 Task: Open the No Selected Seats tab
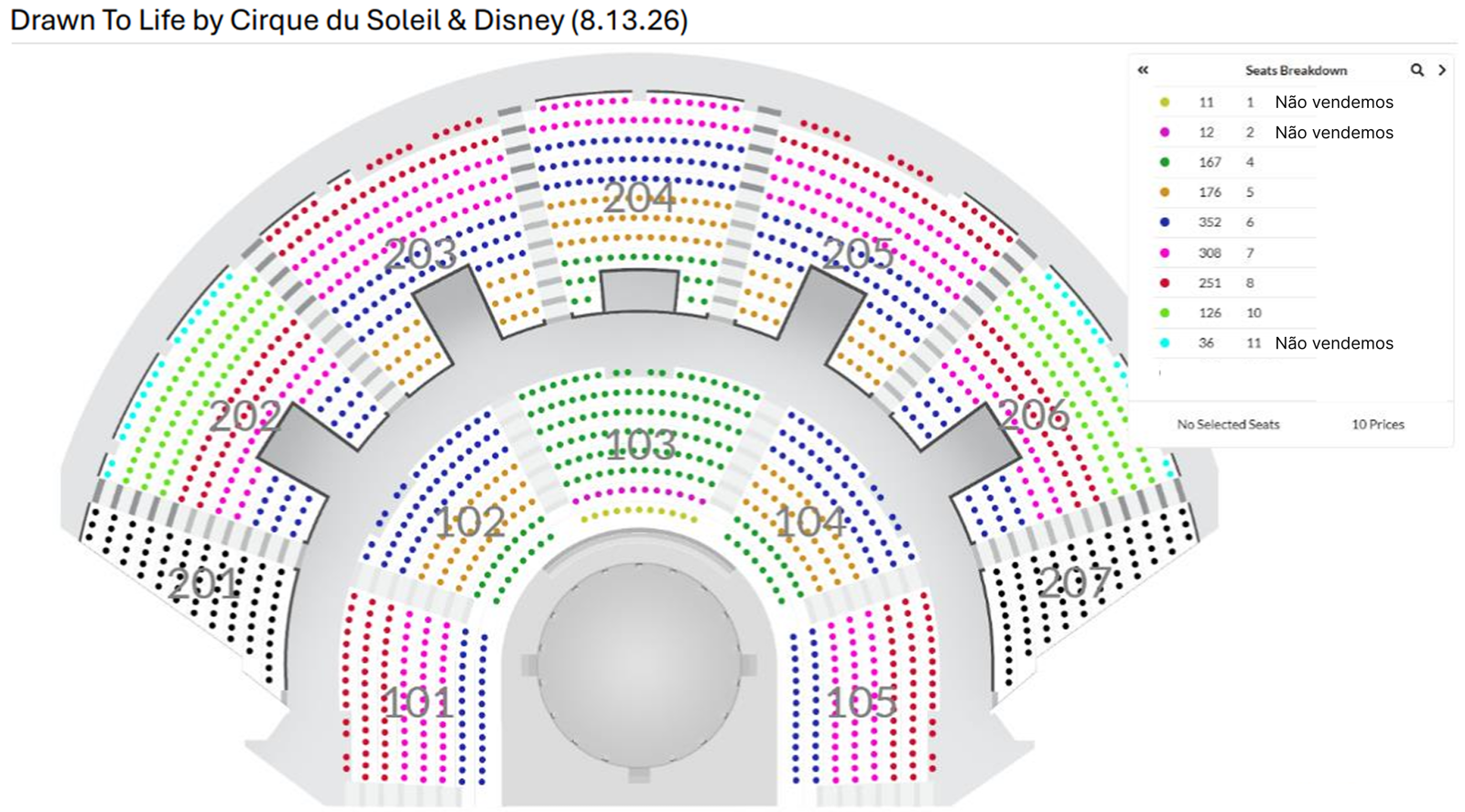pos(1228,425)
